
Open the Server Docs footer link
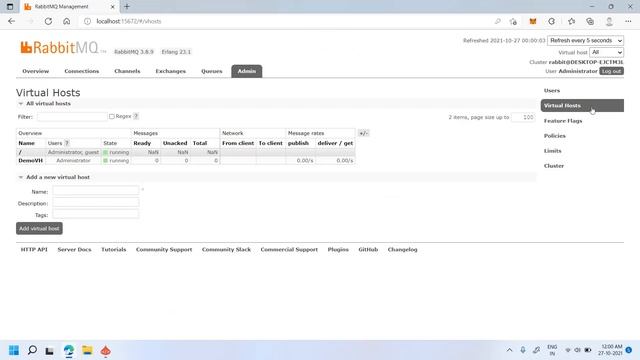(74, 249)
